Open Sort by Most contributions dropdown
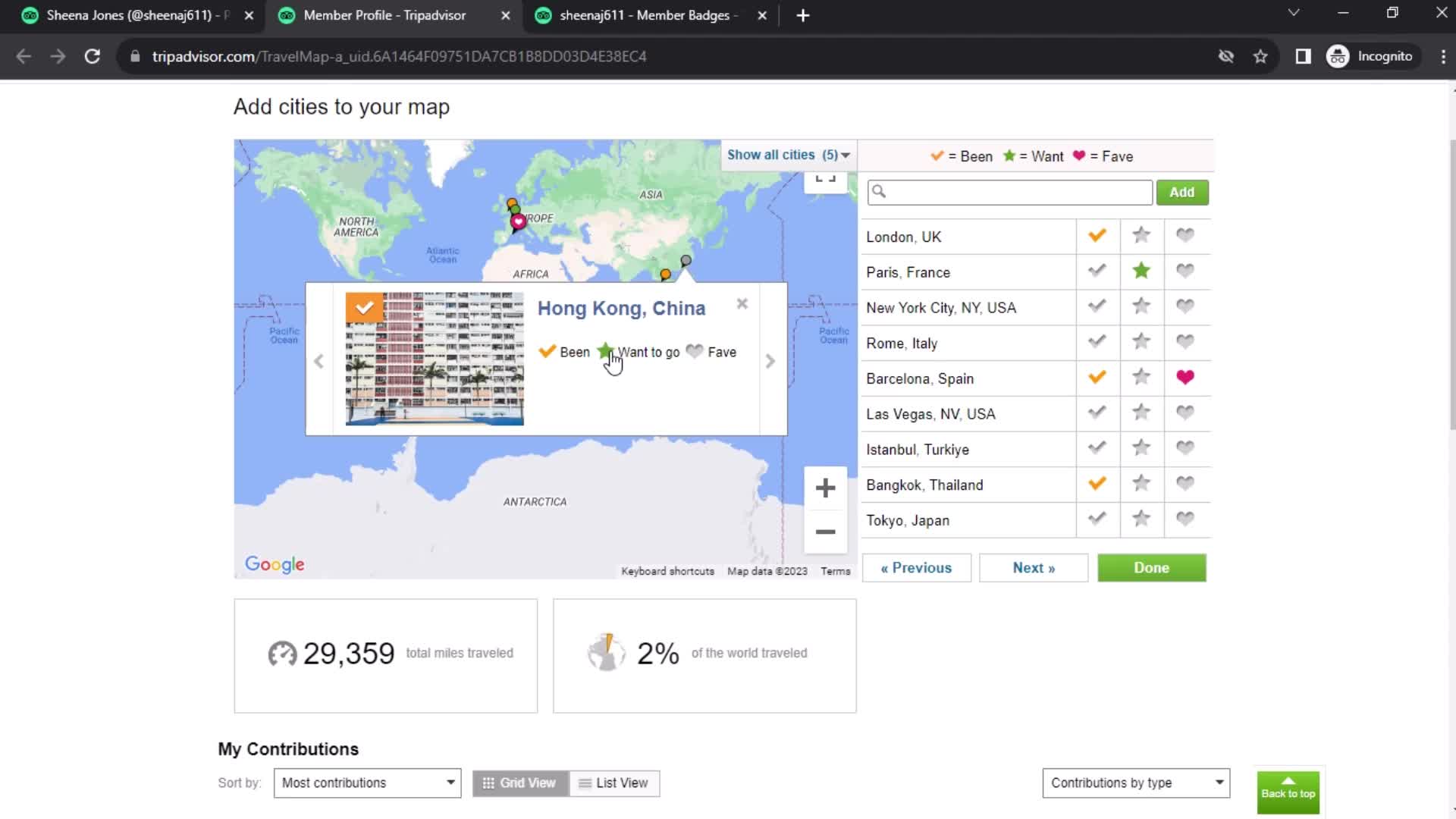 pos(366,782)
